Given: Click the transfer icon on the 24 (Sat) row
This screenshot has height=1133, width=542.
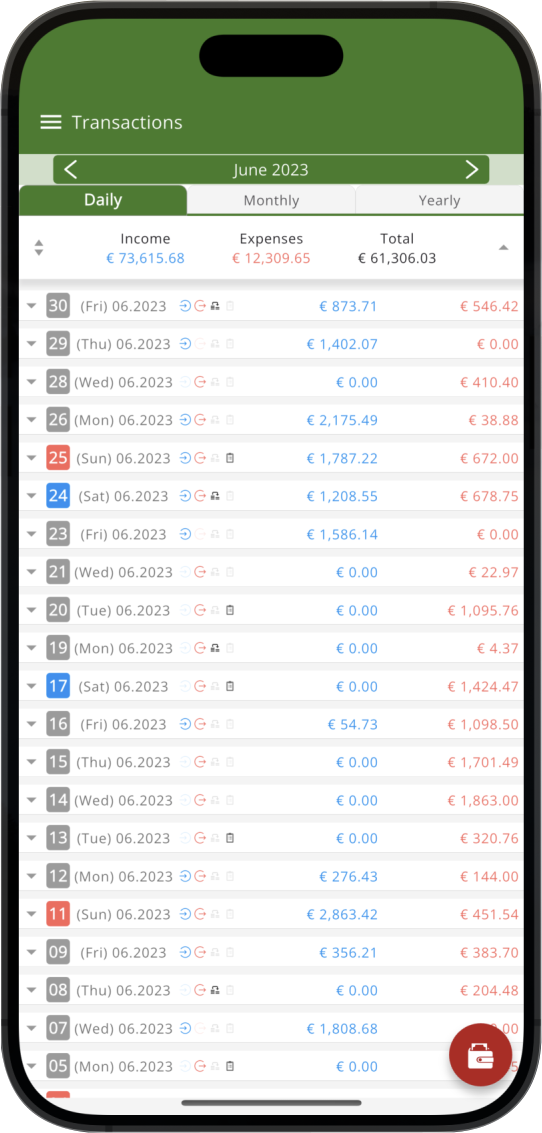Looking at the screenshot, I should pyautogui.click(x=215, y=496).
